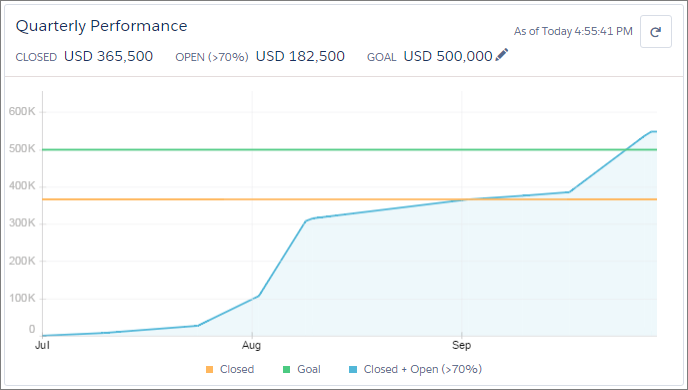Click the GOAL label

pos(382,57)
